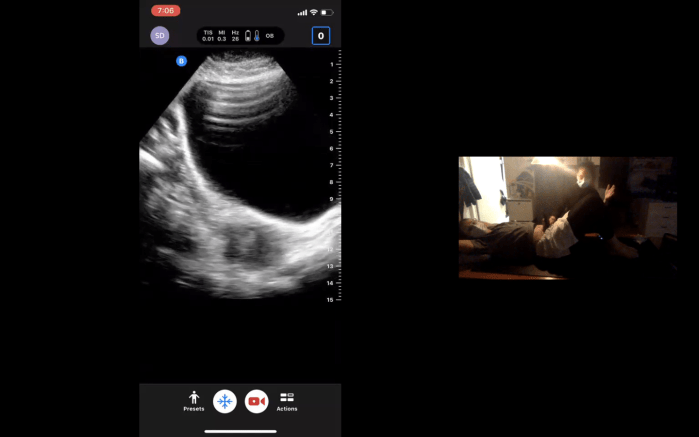Click the depth scale marker at 15 cm
699x437 pixels.
(x=330, y=299)
